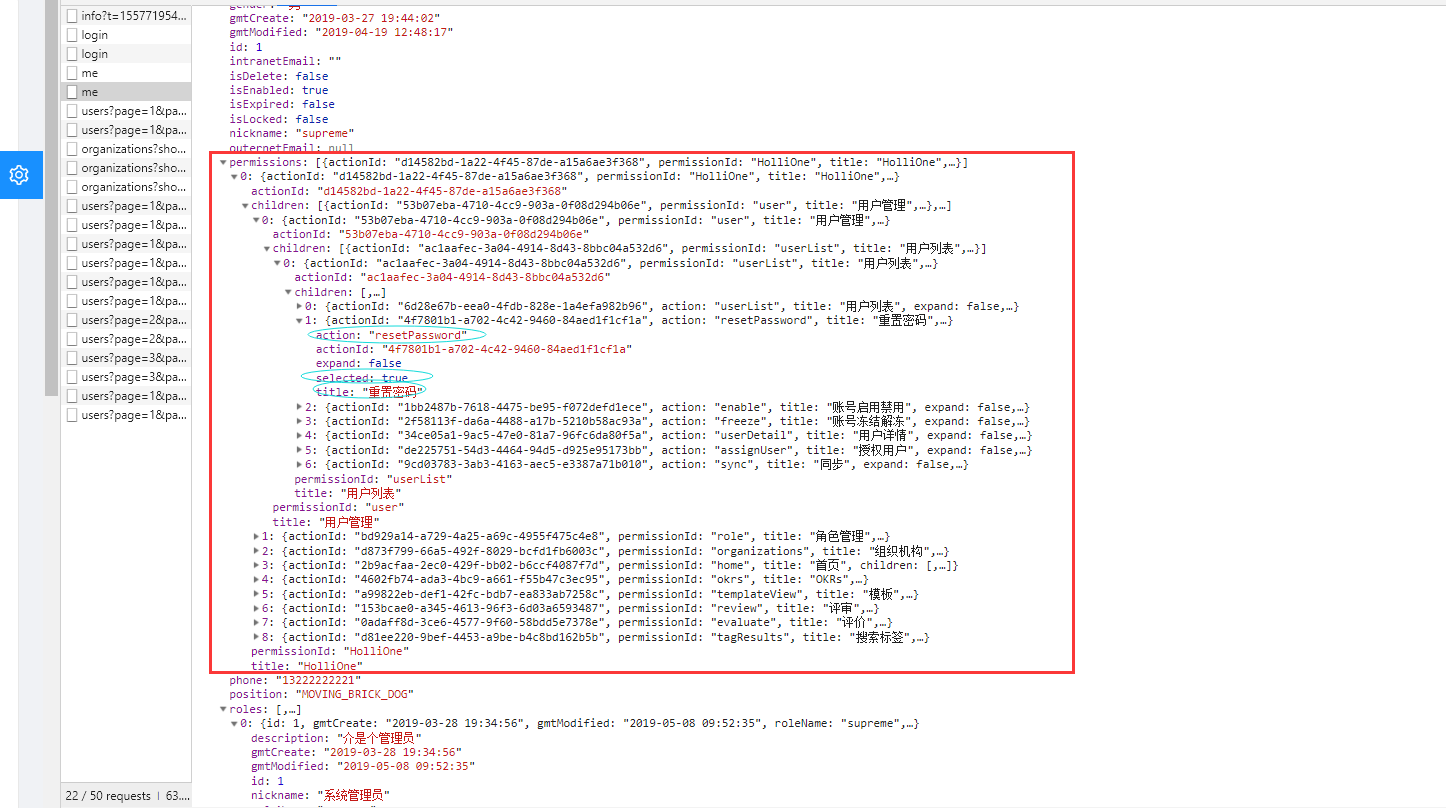
Task: Click the permissionId: "user" property line
Action: point(338,507)
